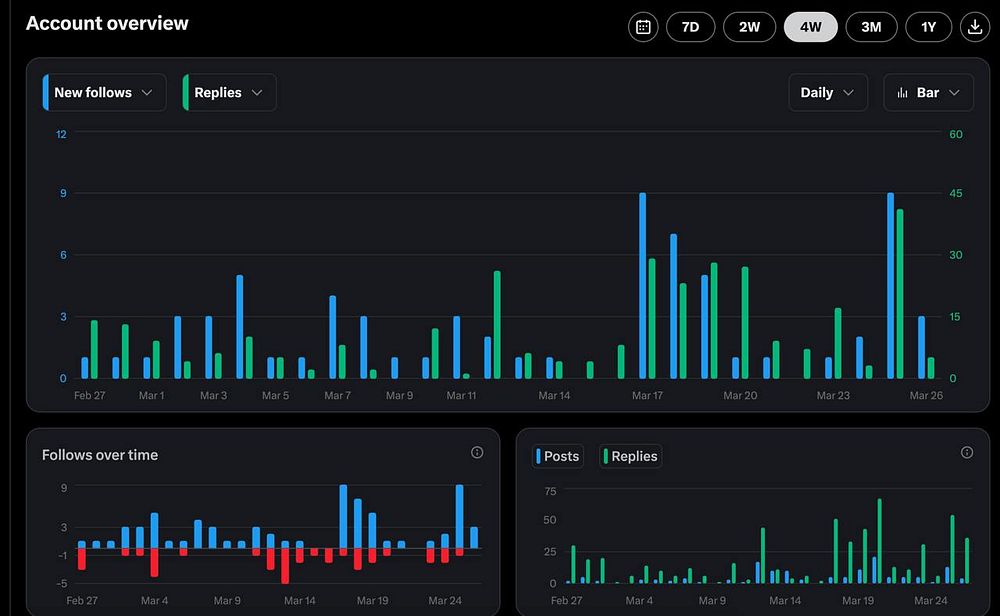The height and width of the screenshot is (616, 1000).
Task: Select the 1Y time range
Action: (929, 27)
